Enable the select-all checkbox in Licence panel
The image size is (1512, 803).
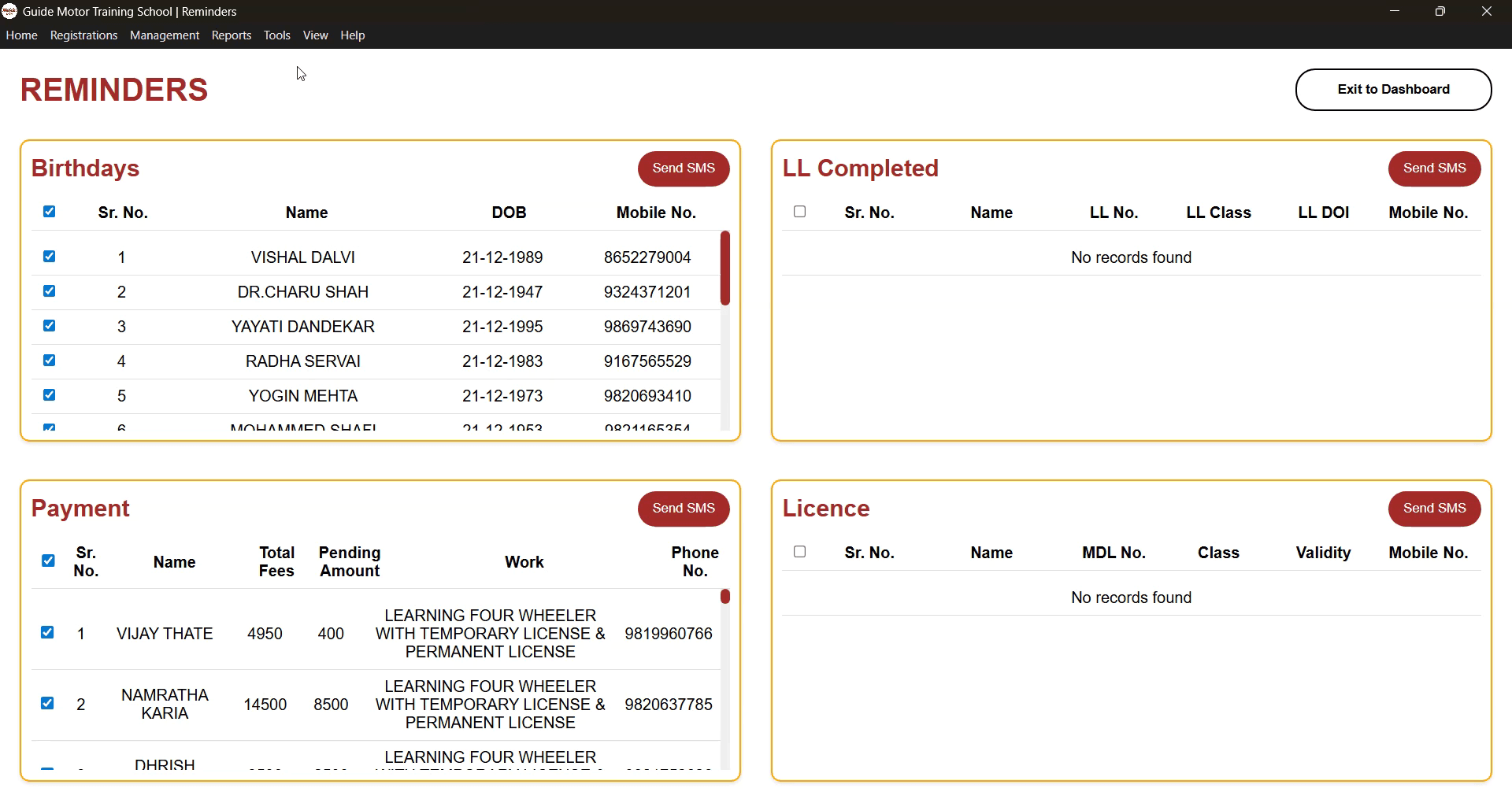point(799,552)
